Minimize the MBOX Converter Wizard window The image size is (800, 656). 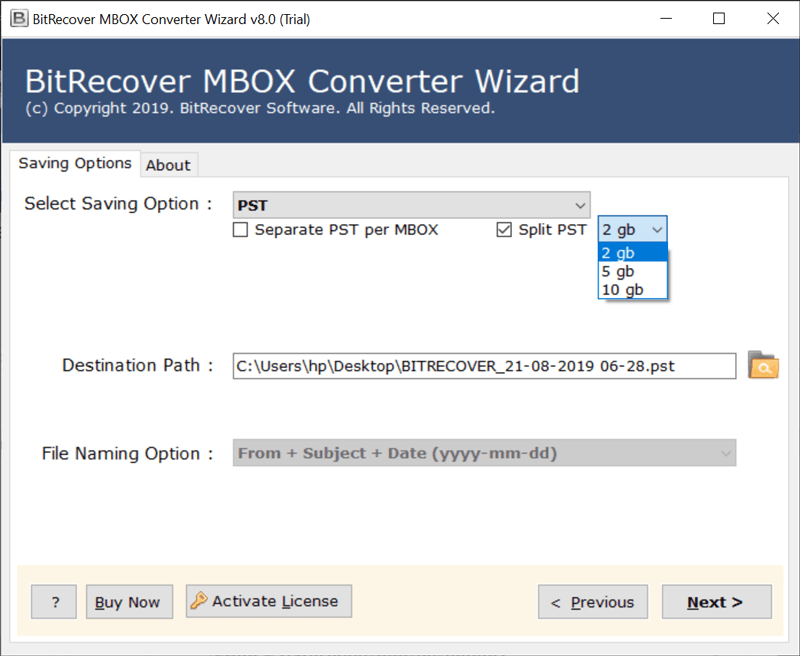(666, 19)
